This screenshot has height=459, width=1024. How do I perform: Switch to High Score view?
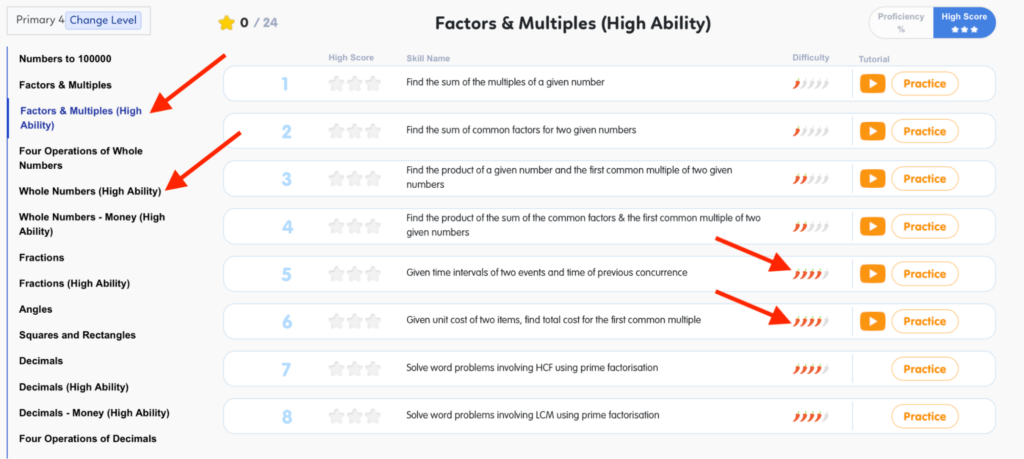[x=964, y=22]
